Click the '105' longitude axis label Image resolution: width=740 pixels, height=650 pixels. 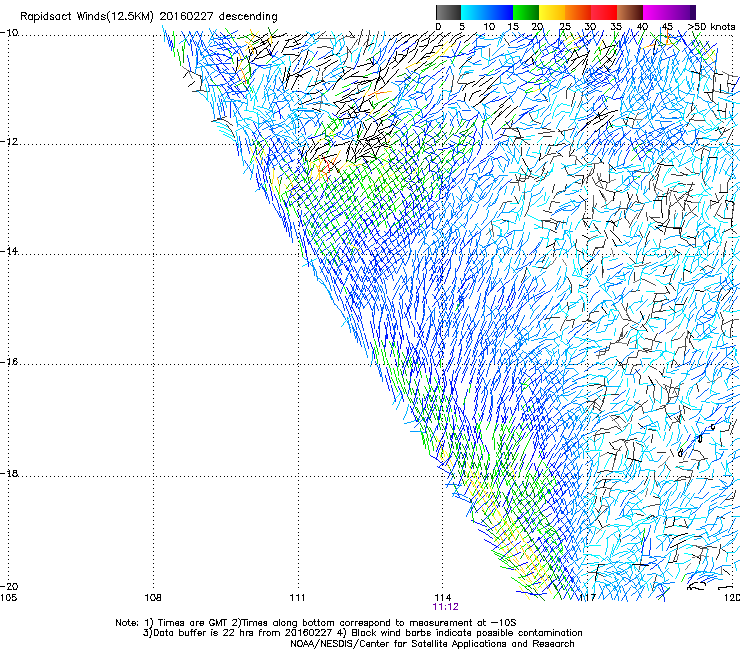coord(8,598)
